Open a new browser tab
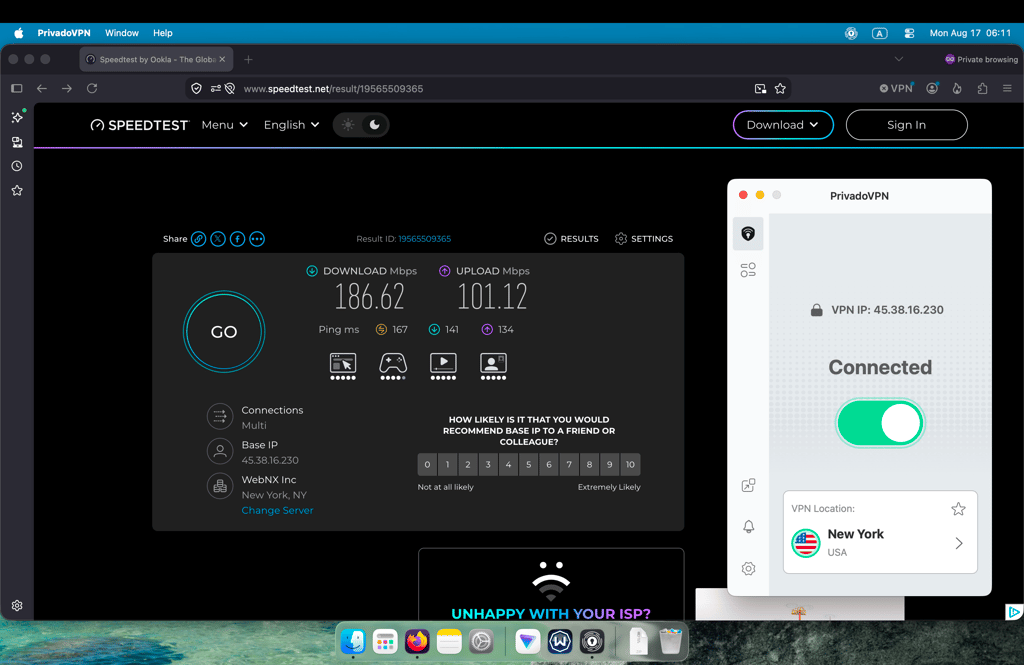The width and height of the screenshot is (1024, 665). (248, 59)
